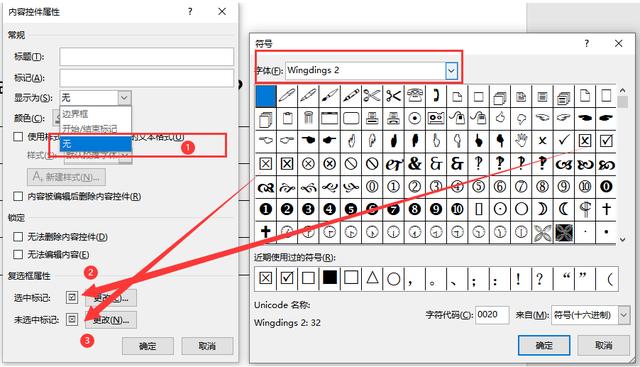Select the cassette tape symbol
The width and height of the screenshot is (640, 367).
pyautogui.click(x=436, y=119)
